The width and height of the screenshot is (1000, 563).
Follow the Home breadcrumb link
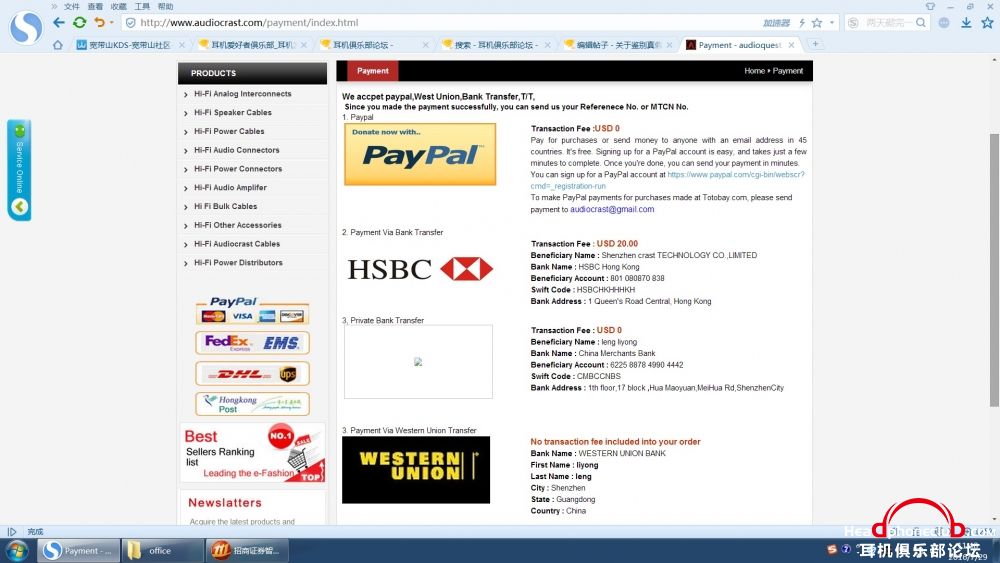pos(754,71)
